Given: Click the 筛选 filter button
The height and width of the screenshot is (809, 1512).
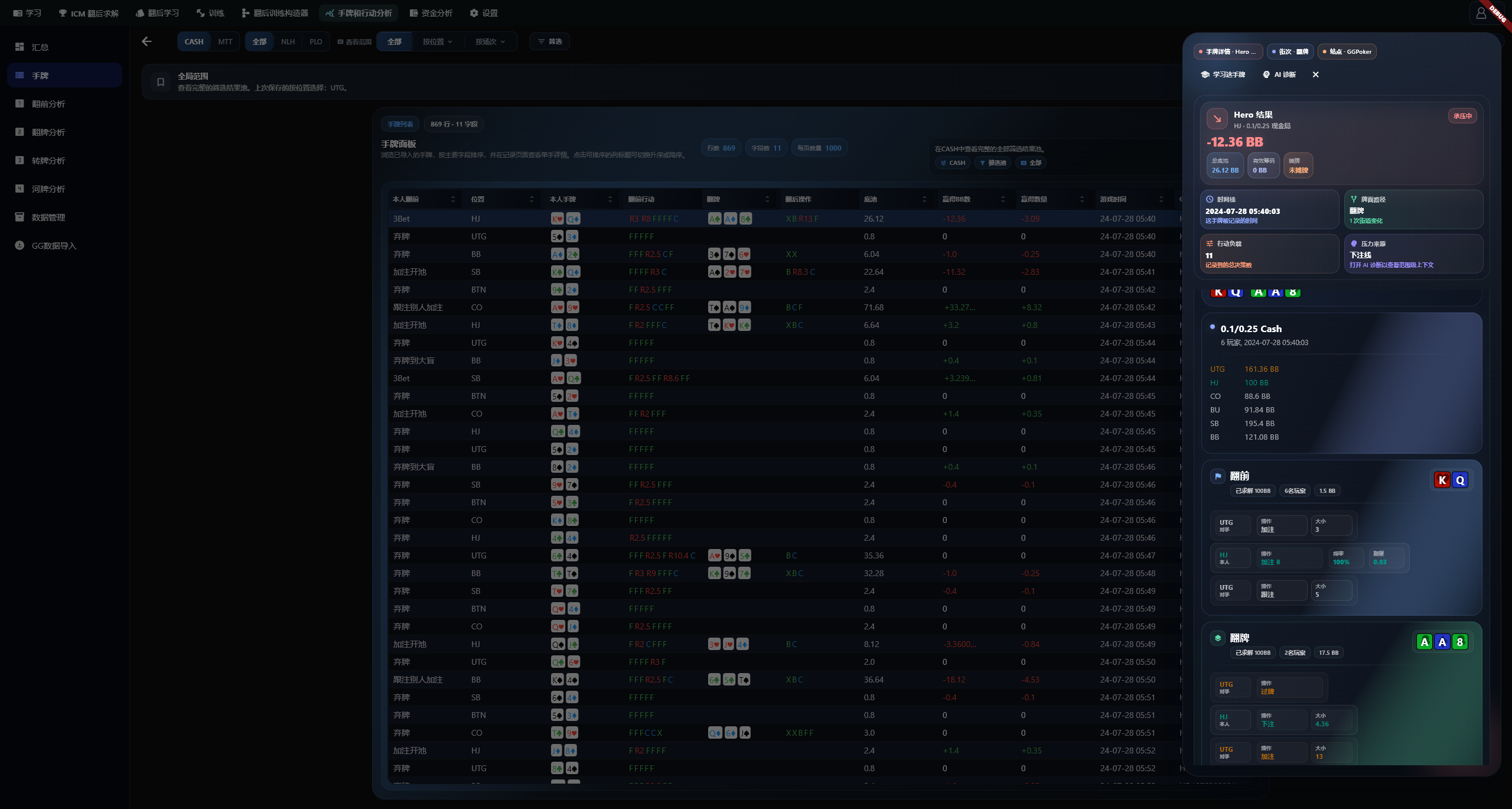Looking at the screenshot, I should click(x=550, y=41).
